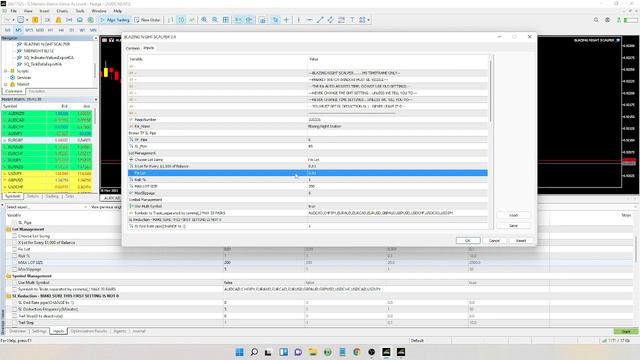This screenshot has height=360, width=640.
Task: Open the Settings tab in Strategy Tester
Action: tap(39, 331)
